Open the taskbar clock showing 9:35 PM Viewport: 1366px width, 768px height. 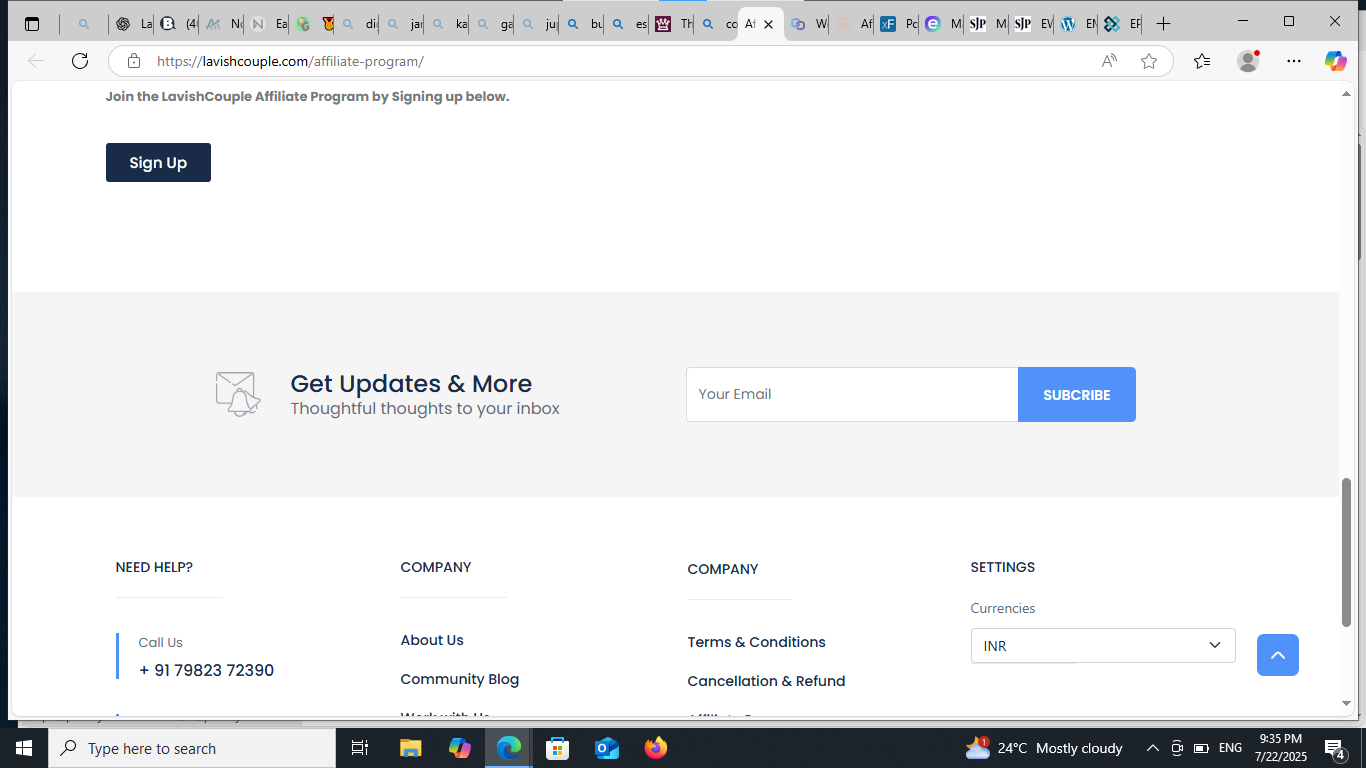click(1280, 748)
